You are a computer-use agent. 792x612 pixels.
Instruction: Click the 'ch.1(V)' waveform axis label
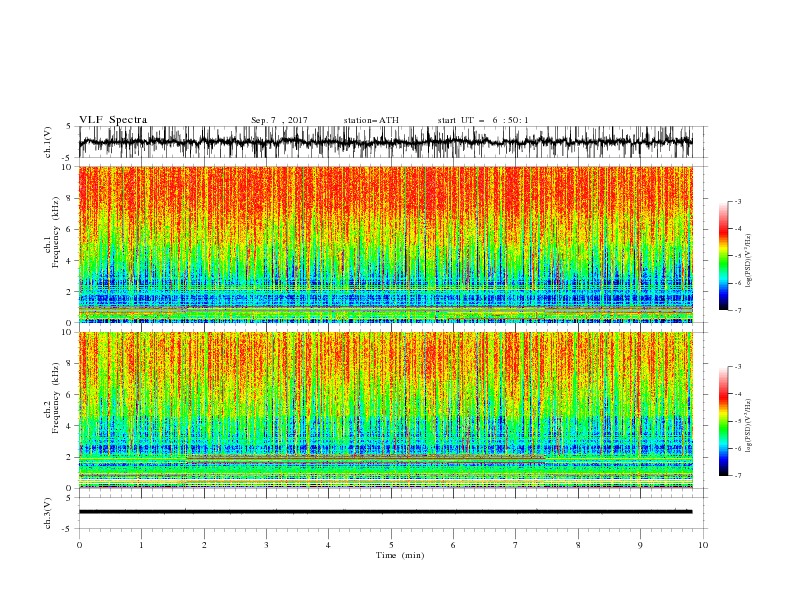click(48, 142)
